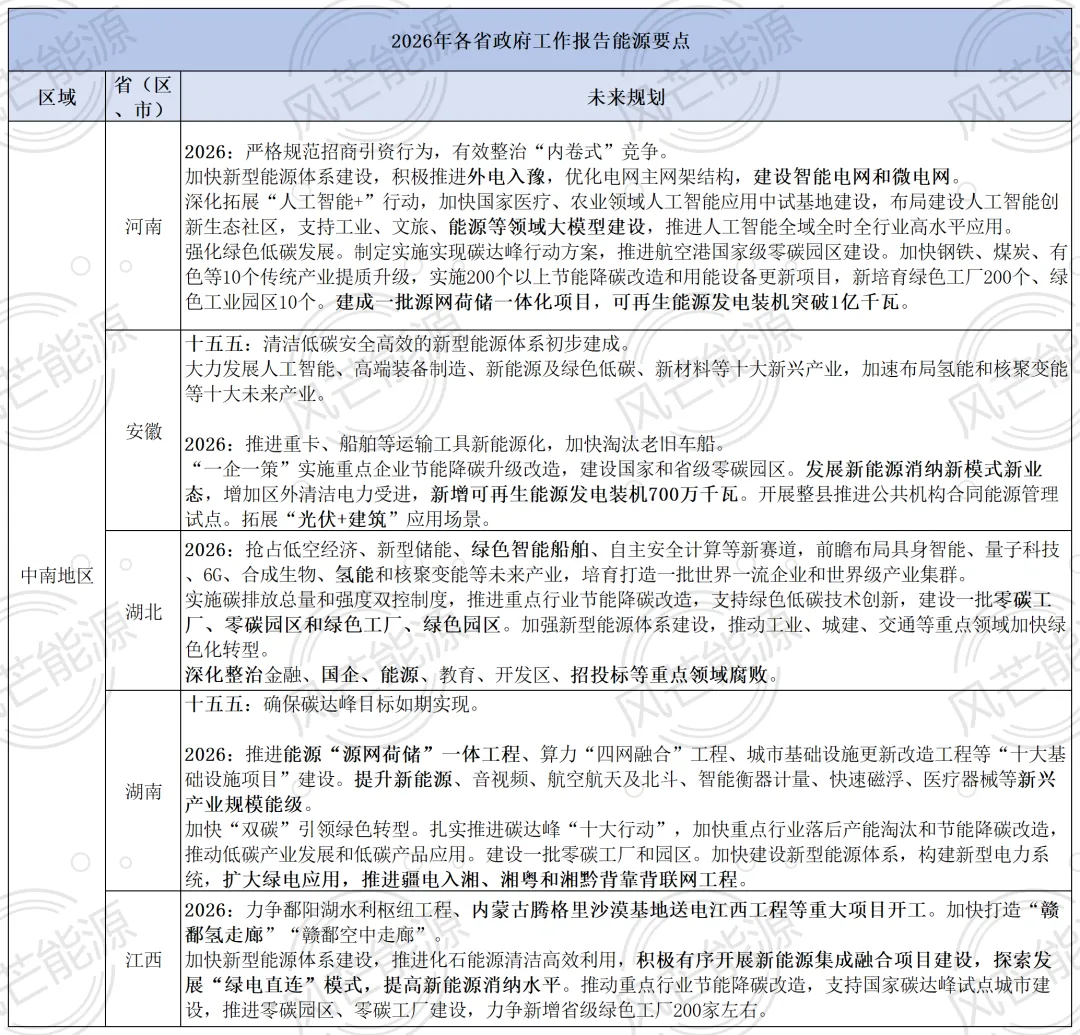
Task: Click the line "十五五：清洁低碳安全高效的新型能源体系初步建成"
Action: pos(402,344)
